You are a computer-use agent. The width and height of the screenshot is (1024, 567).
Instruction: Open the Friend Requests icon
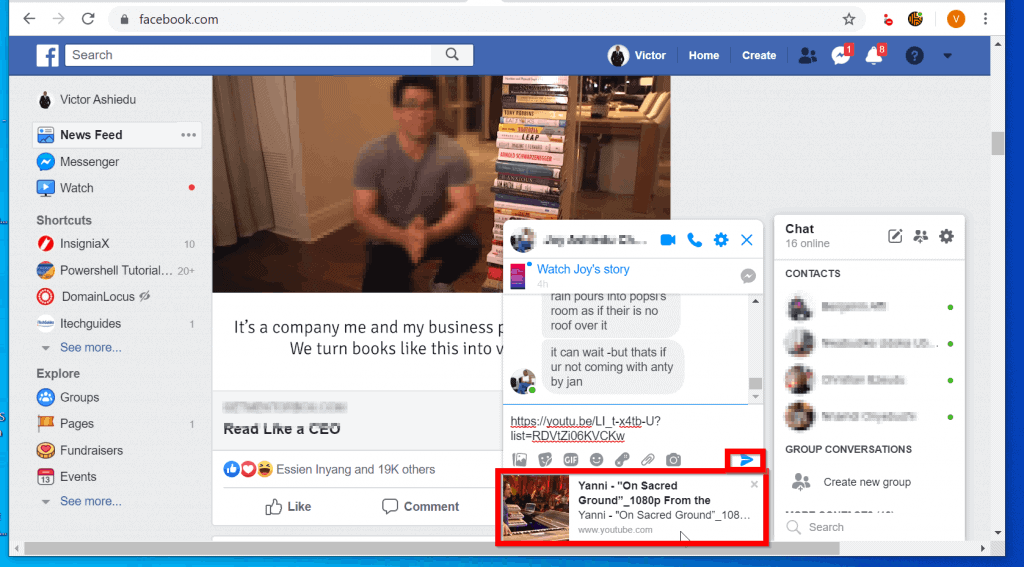pos(807,56)
